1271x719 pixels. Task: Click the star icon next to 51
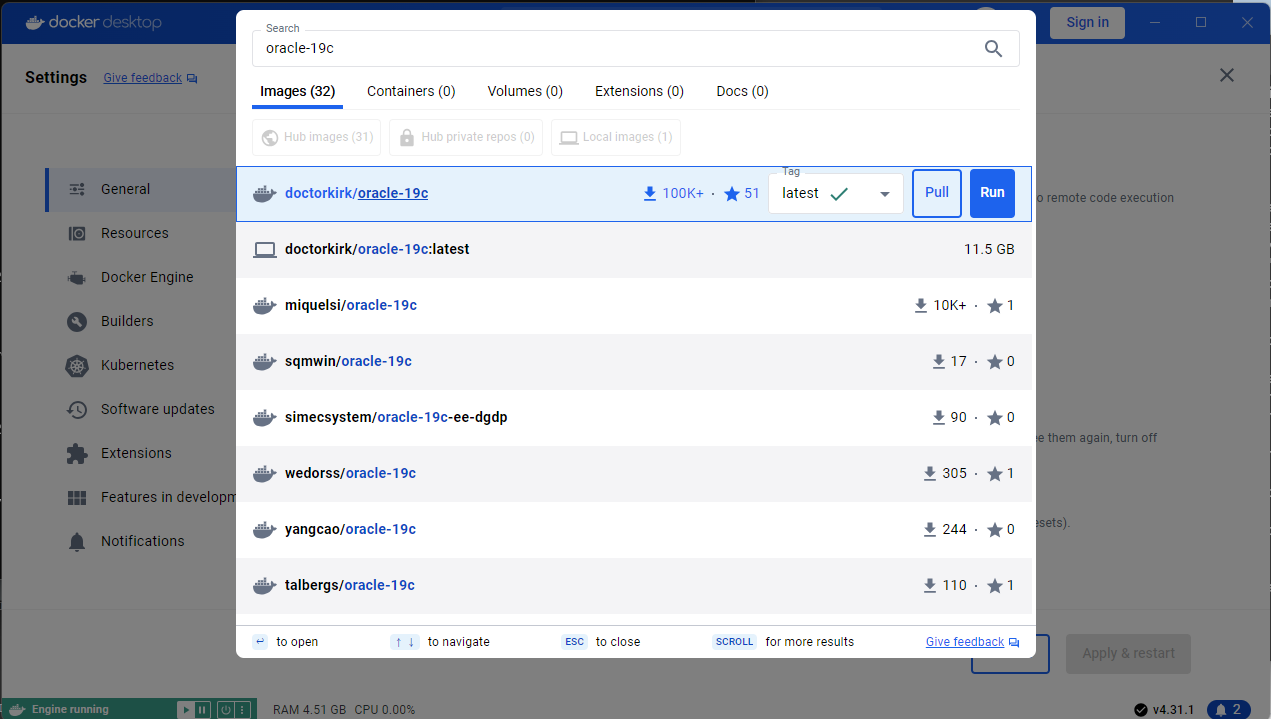tap(731, 194)
